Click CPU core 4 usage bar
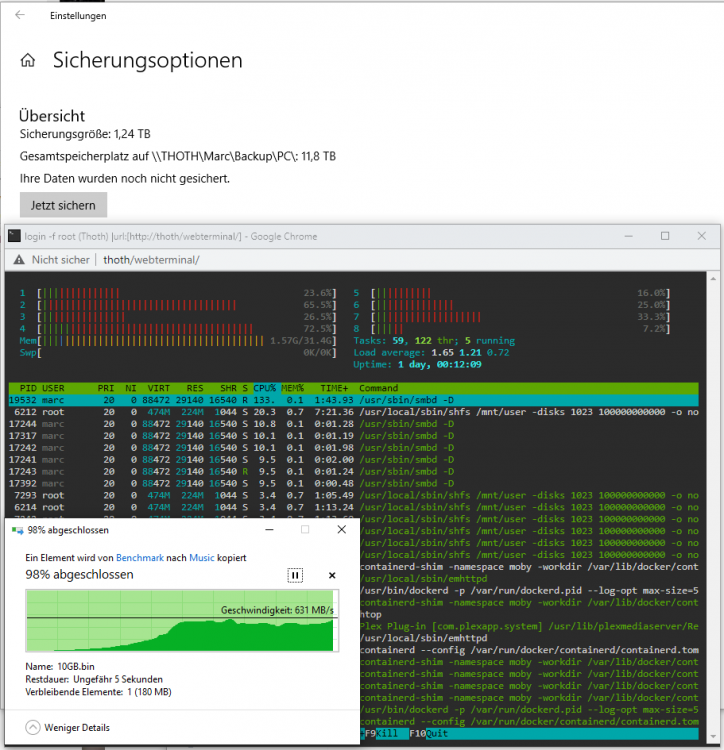The image size is (724, 750). click(178, 329)
